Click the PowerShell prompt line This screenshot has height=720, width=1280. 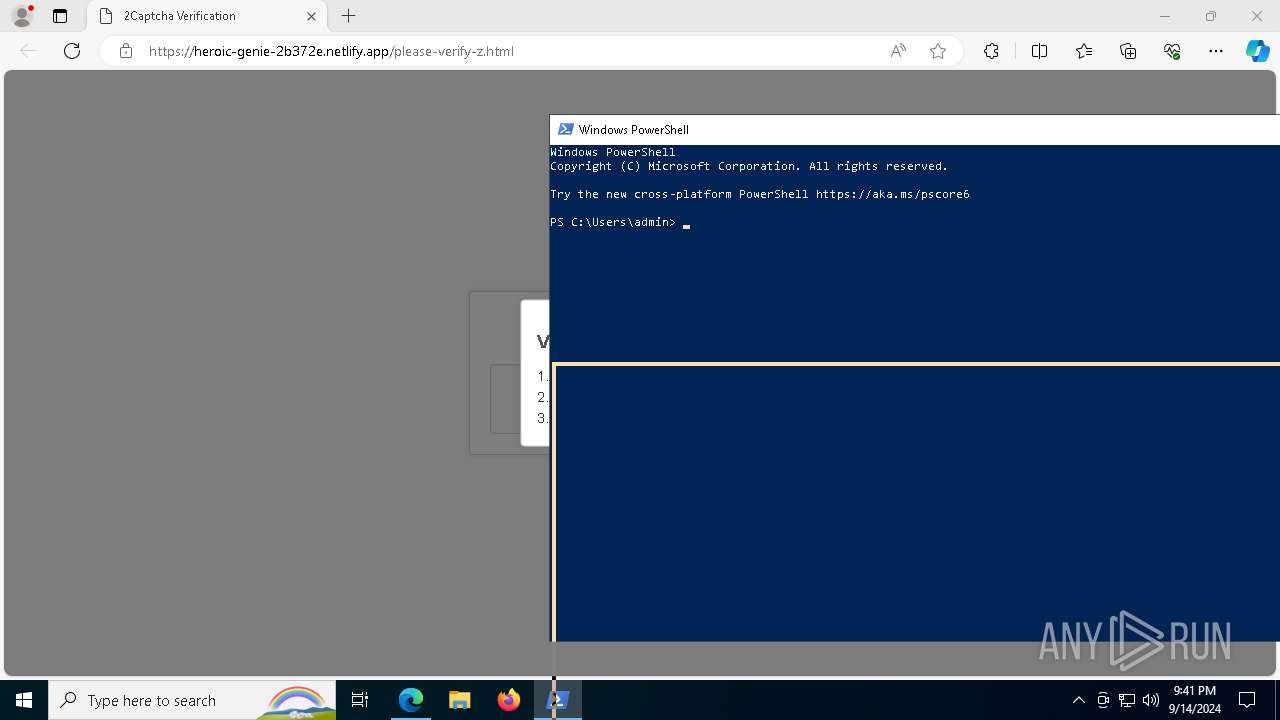click(x=620, y=222)
